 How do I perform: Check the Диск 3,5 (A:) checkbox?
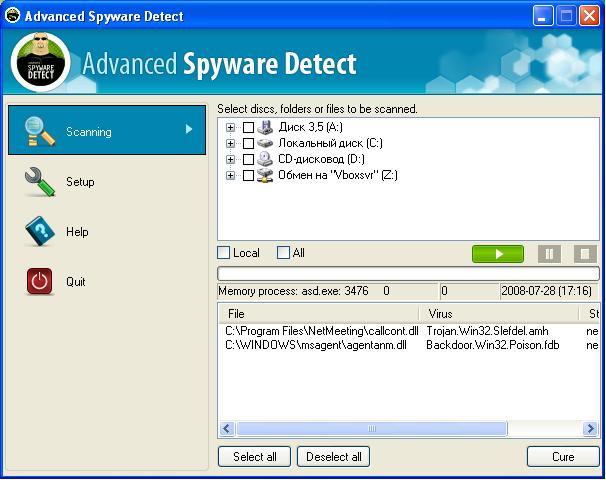pyautogui.click(x=248, y=128)
